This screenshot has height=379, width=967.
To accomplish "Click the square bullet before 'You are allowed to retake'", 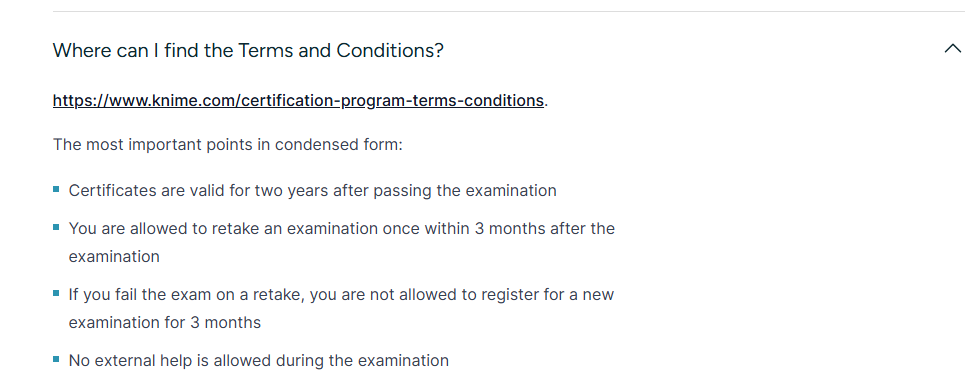I will (x=56, y=227).
